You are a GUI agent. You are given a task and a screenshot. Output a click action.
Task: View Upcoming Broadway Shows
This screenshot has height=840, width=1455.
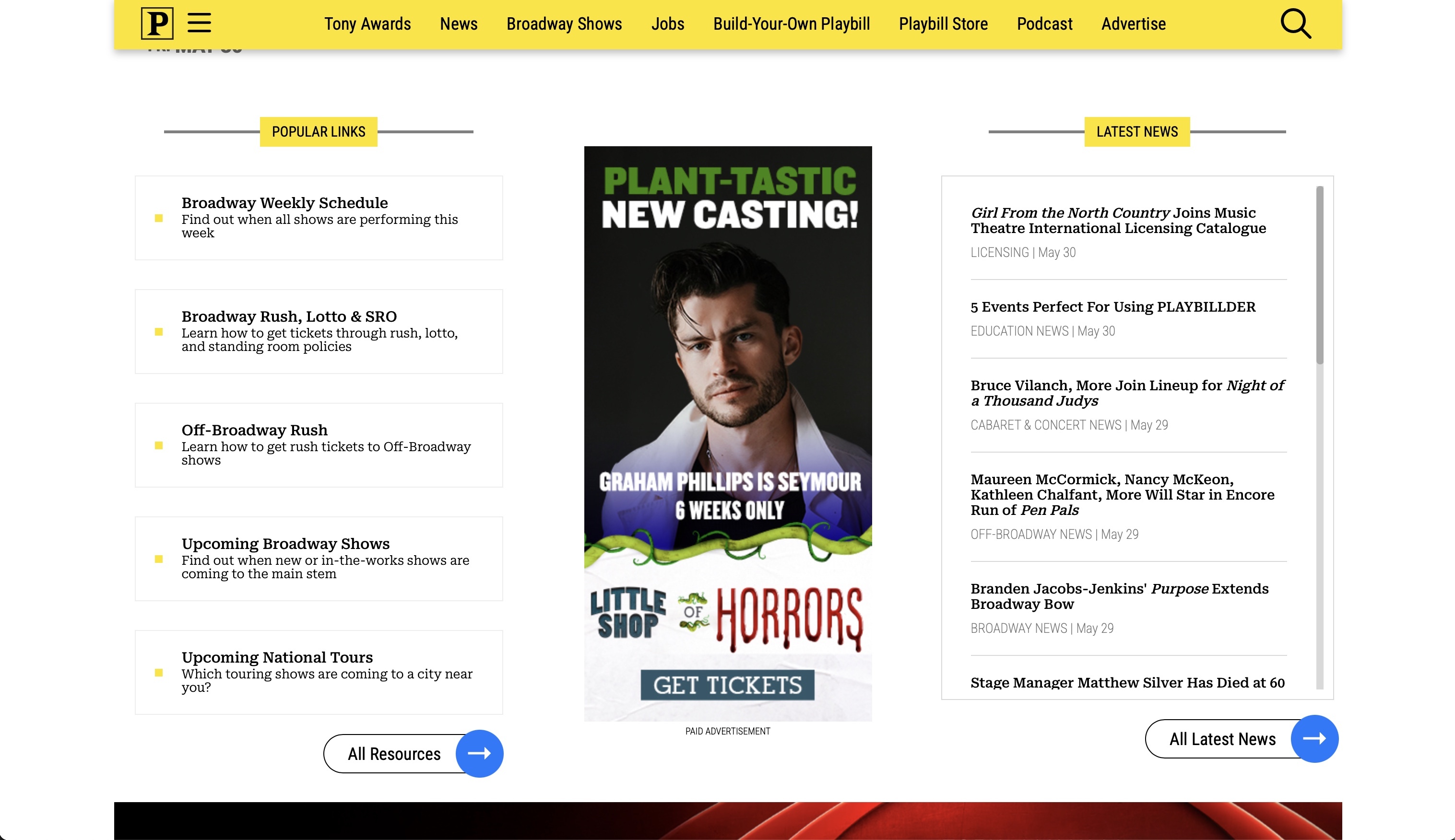(319, 559)
